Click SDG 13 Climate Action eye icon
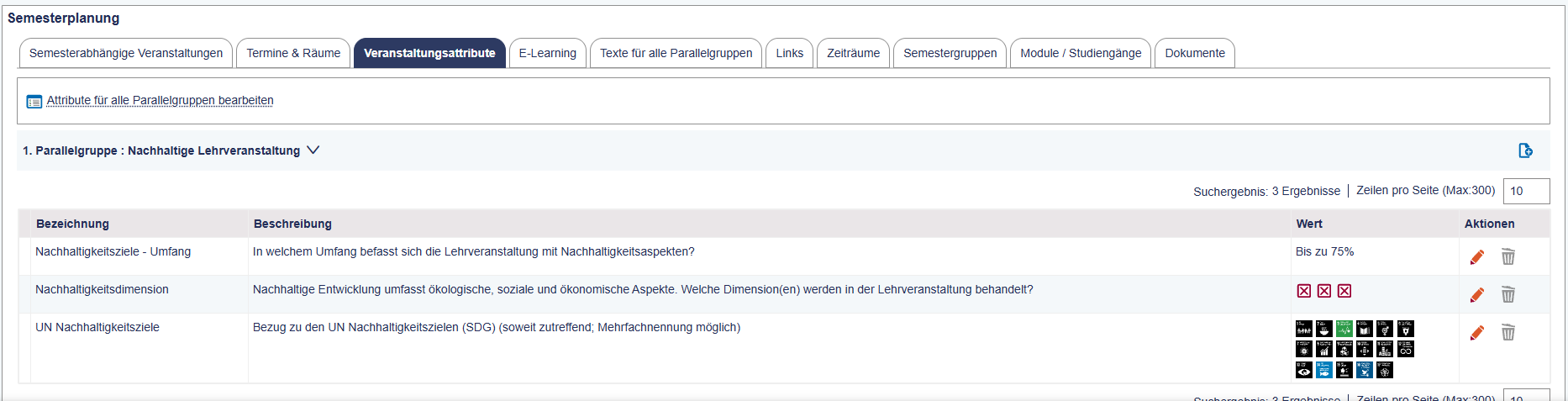The width and height of the screenshot is (1568, 401). click(x=1304, y=370)
